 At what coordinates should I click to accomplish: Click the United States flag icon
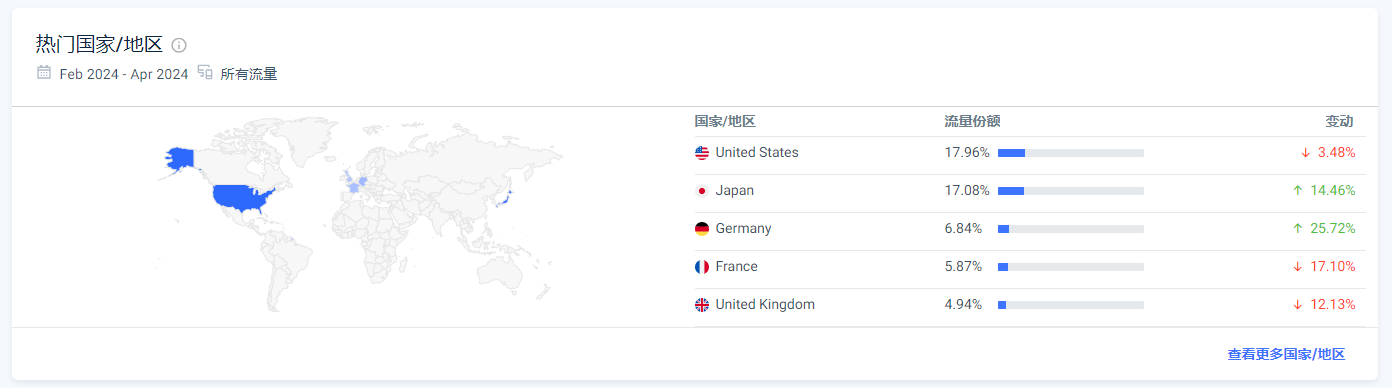(702, 153)
